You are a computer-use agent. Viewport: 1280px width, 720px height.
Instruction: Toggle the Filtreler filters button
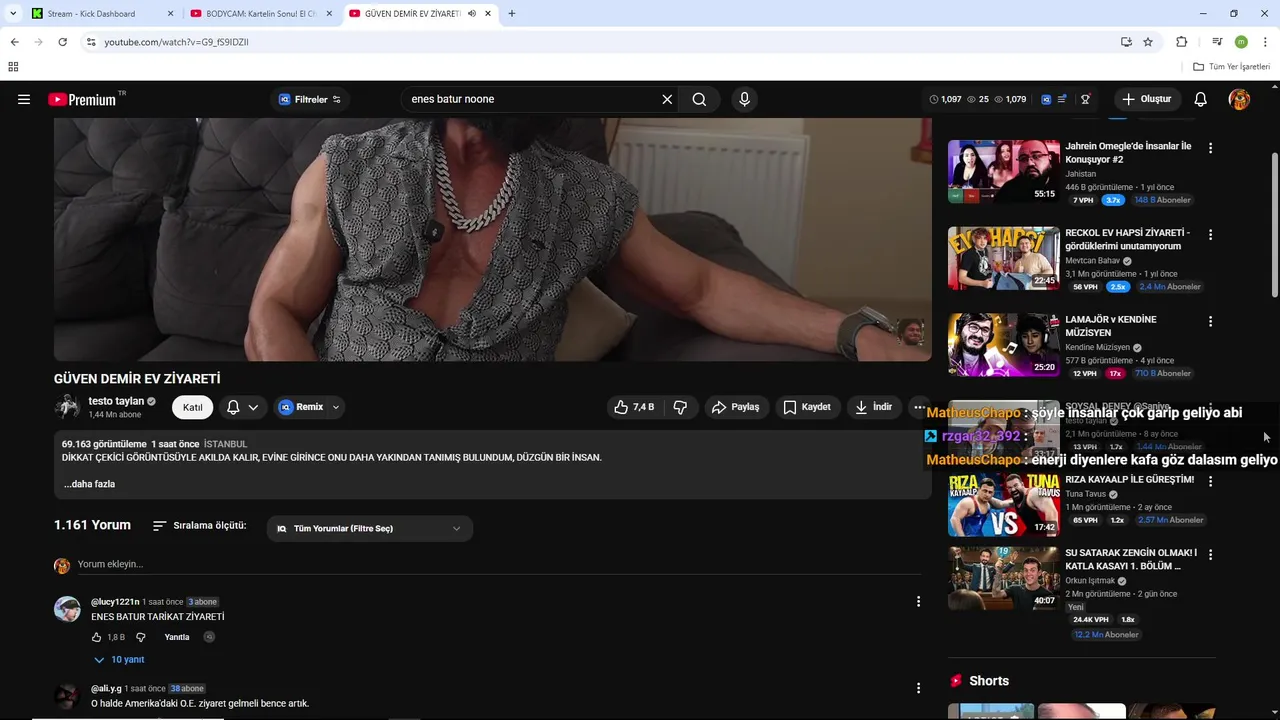coord(310,99)
